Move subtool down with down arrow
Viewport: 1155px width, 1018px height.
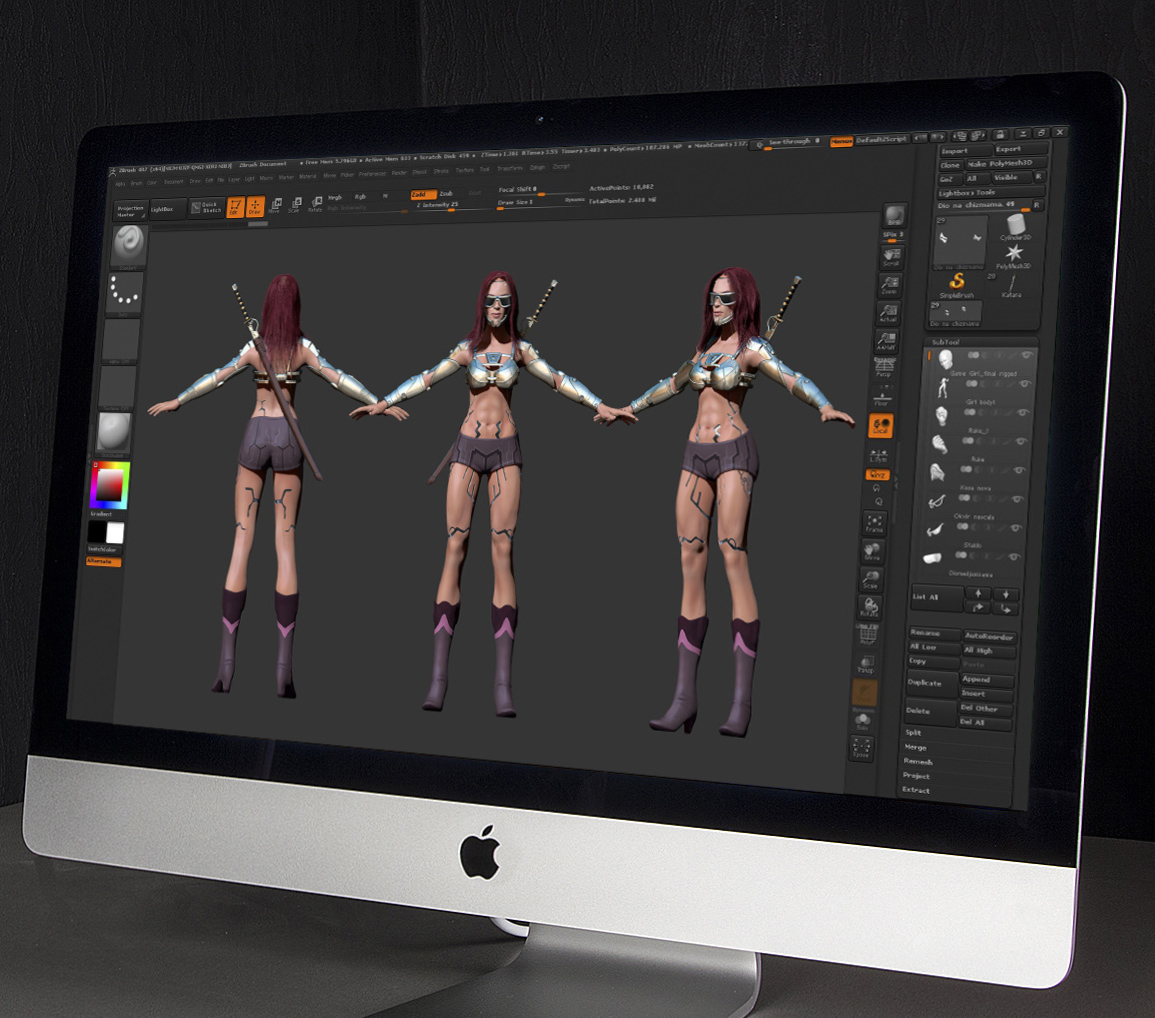[1005, 594]
